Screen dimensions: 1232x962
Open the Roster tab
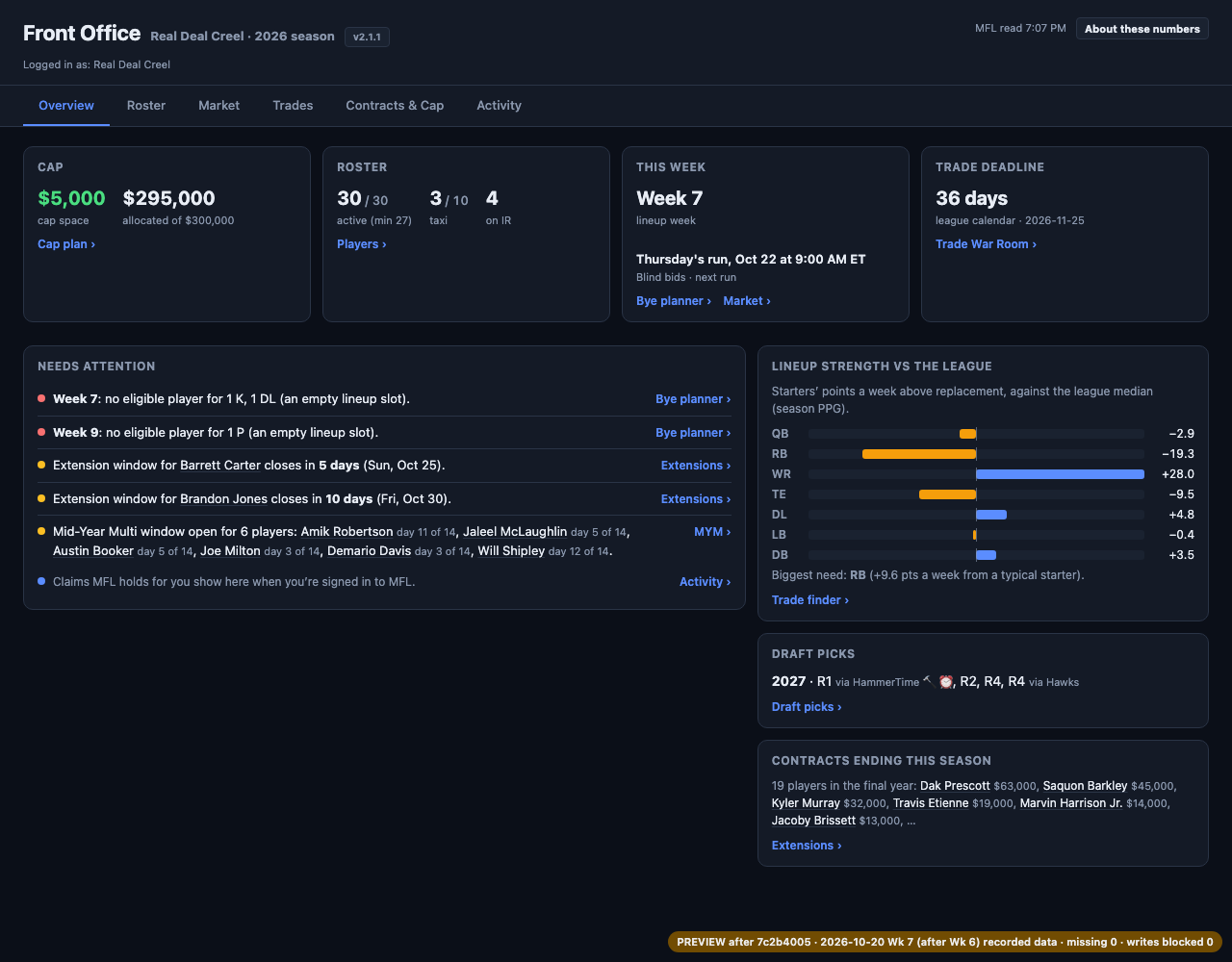pos(146,106)
